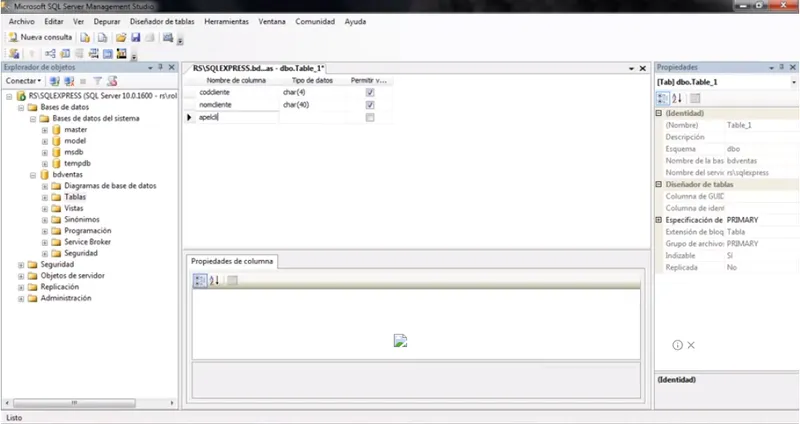The width and height of the screenshot is (800, 424).
Task: Click categorized icon in Propiedades panel
Action: 663,98
